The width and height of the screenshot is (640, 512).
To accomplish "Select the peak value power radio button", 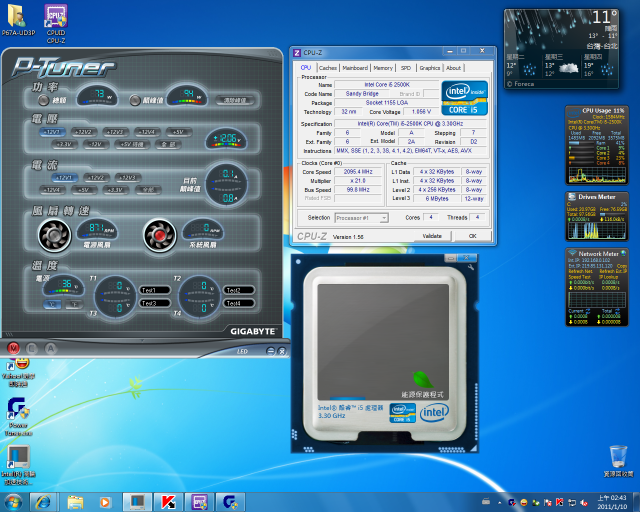I will point(135,100).
